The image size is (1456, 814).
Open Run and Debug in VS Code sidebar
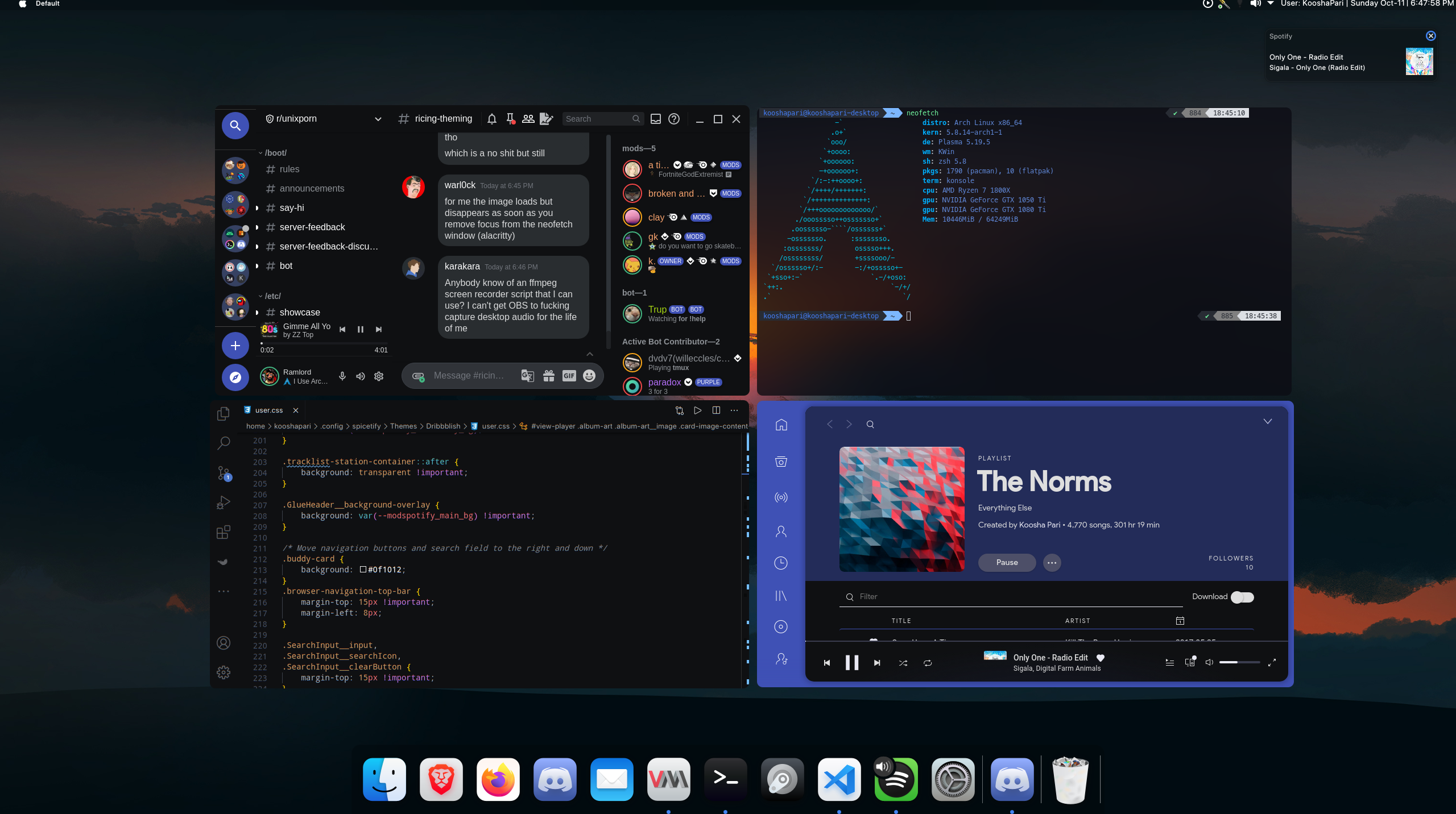(223, 502)
